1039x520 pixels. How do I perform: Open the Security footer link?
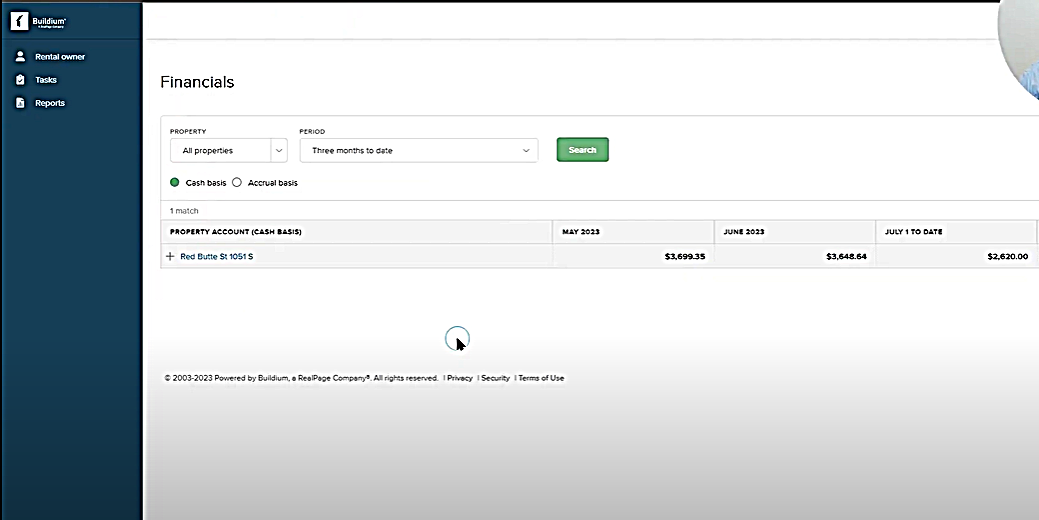pyautogui.click(x=495, y=378)
